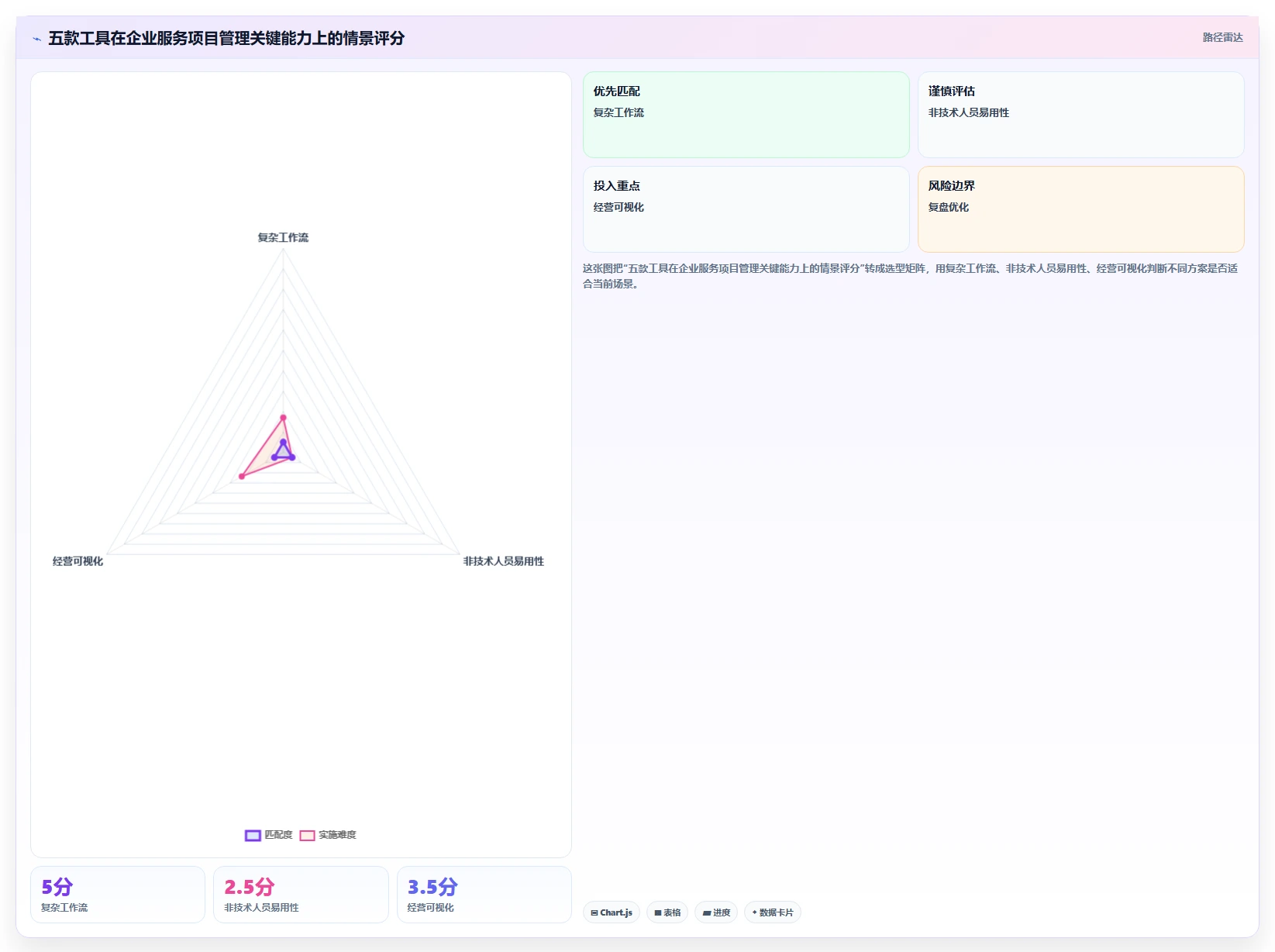Click the 3.5分 经营可视化 score card
The image size is (1275, 952).
(x=484, y=895)
